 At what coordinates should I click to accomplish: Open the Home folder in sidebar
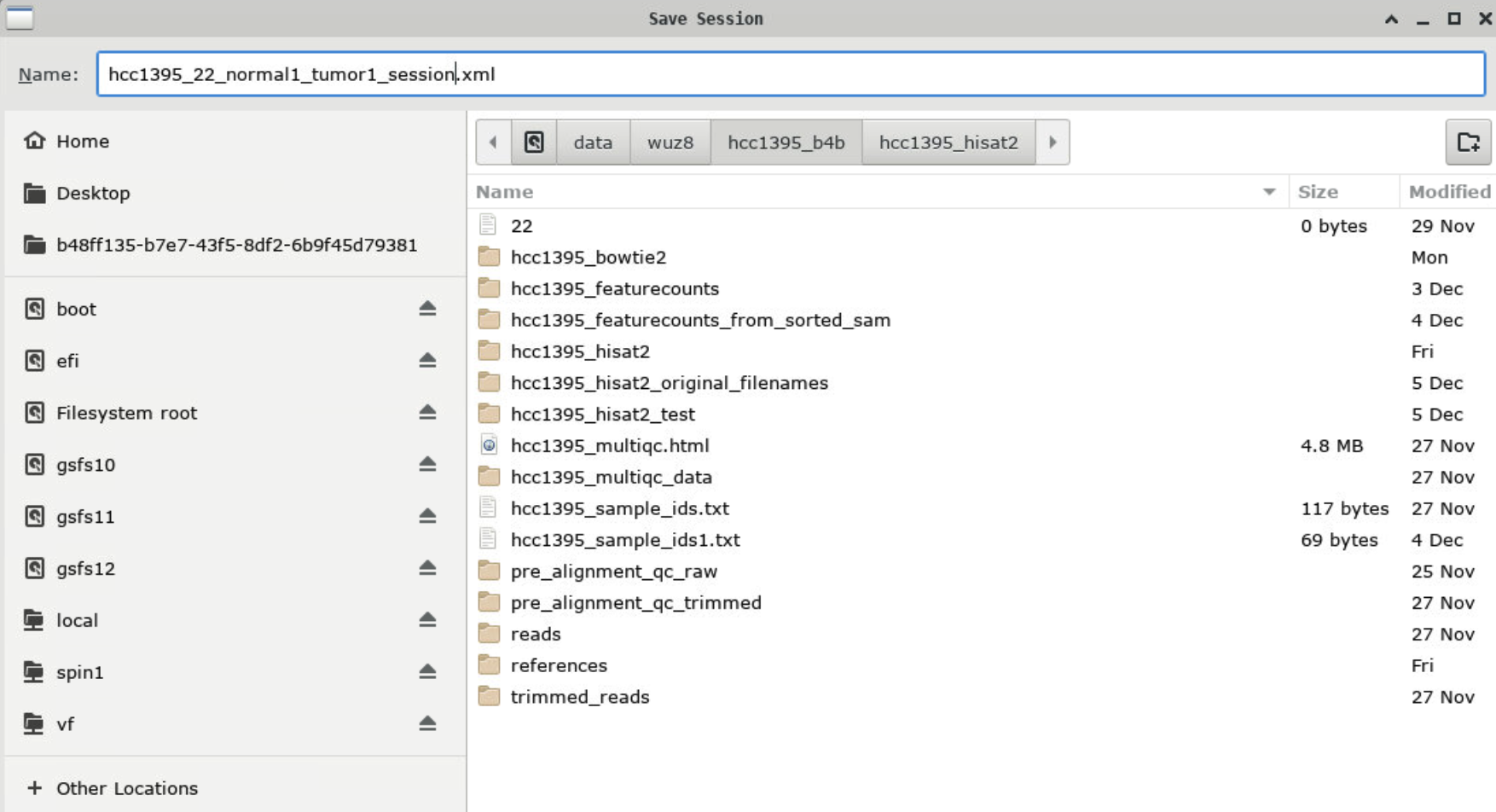[82, 142]
